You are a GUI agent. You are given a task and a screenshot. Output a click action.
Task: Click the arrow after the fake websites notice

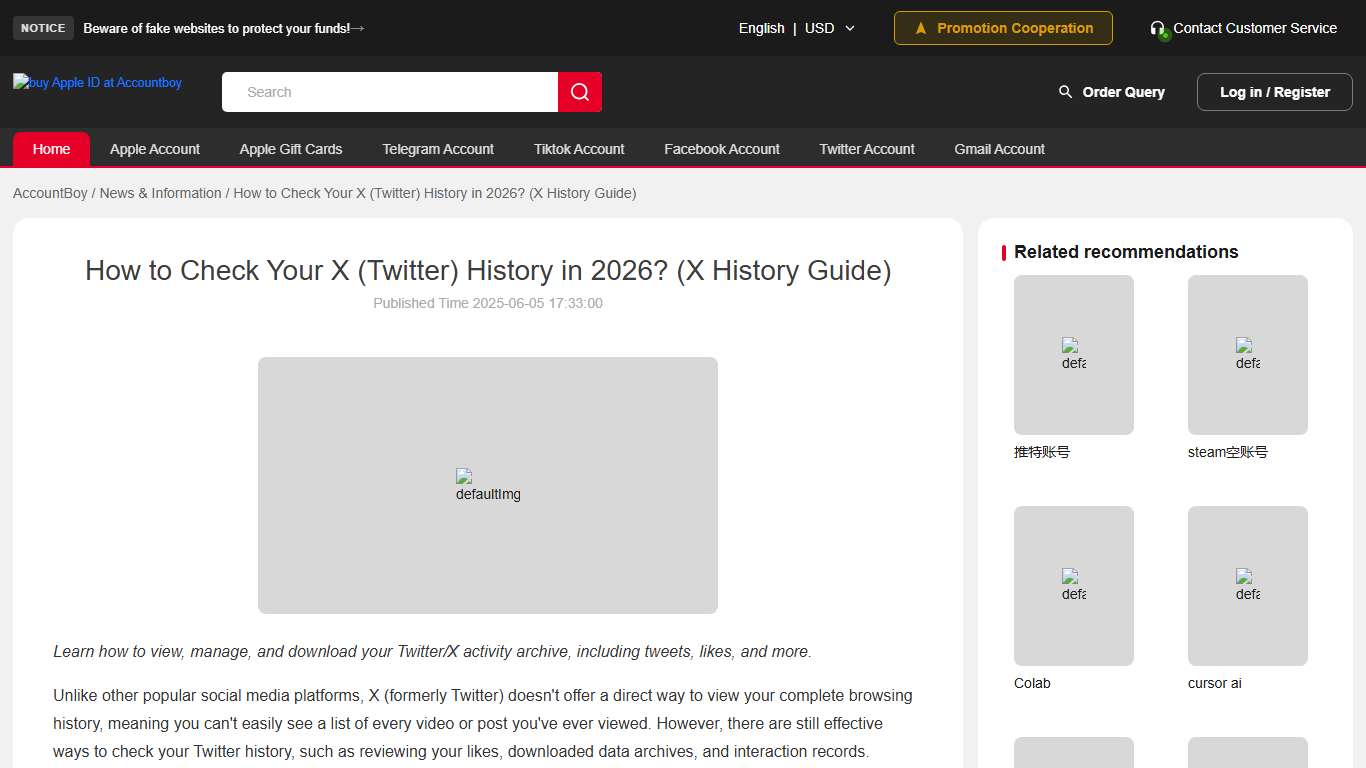pos(358,28)
